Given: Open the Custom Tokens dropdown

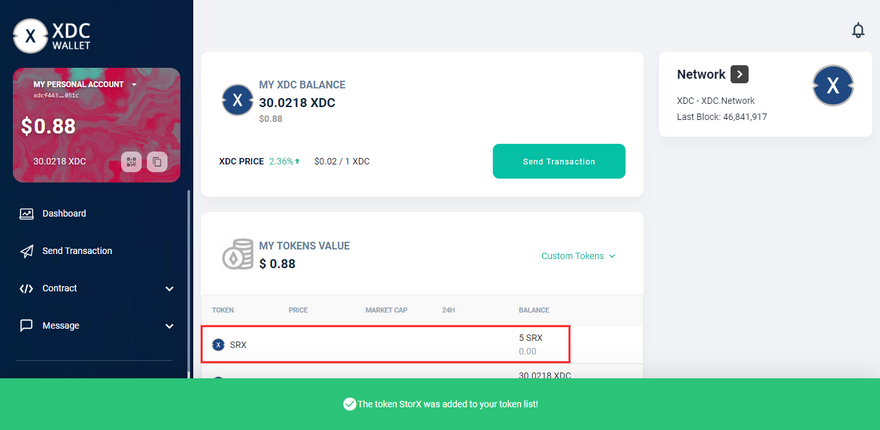Looking at the screenshot, I should point(578,256).
